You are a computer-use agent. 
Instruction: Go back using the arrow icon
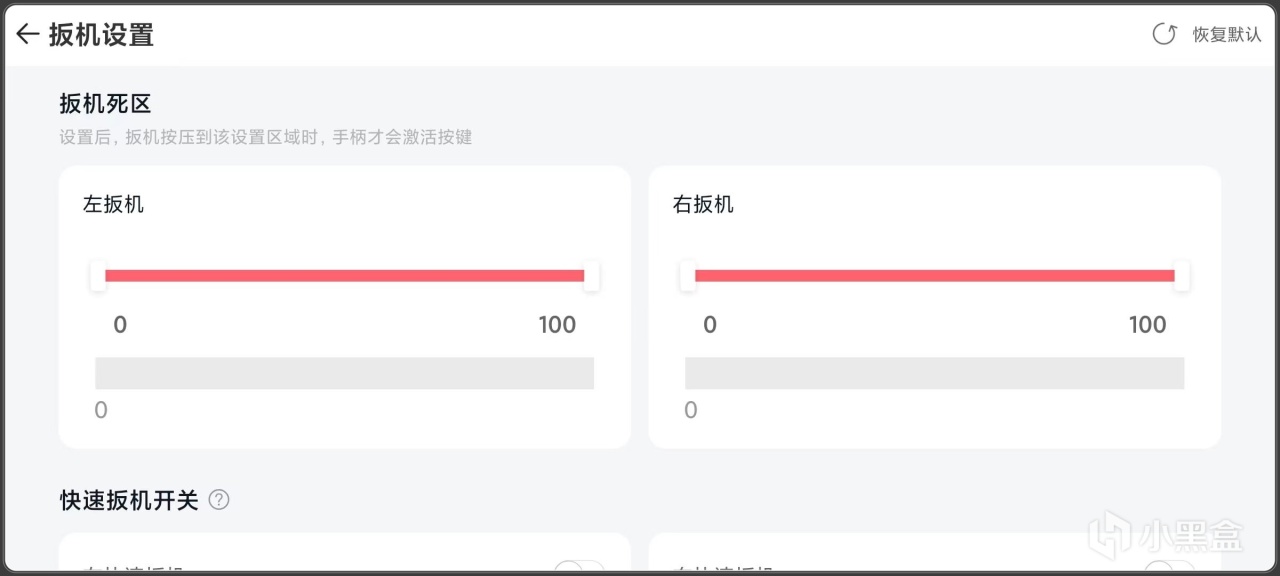pos(28,35)
